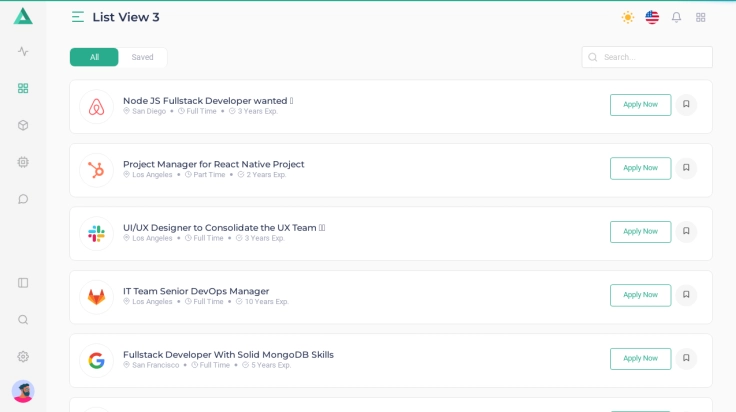The width and height of the screenshot is (736, 412).
Task: Click the Slack logo for UI/UX Designer job
Action: click(96, 233)
